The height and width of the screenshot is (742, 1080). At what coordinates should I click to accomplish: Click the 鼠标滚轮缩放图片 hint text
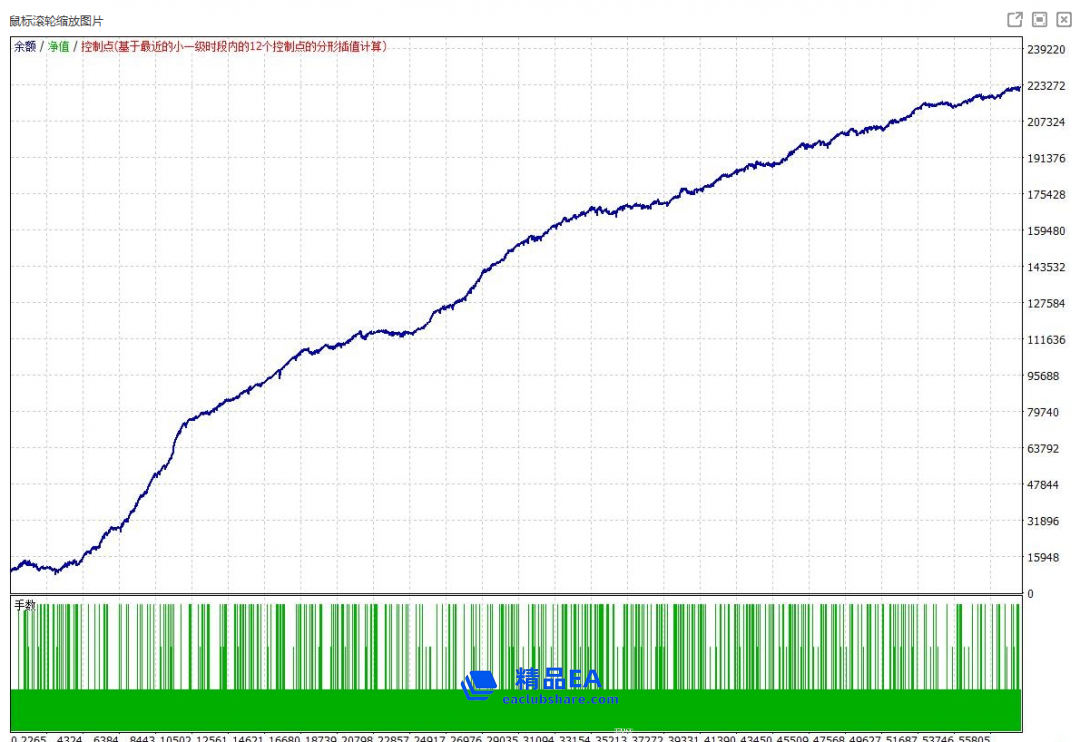[x=56, y=21]
